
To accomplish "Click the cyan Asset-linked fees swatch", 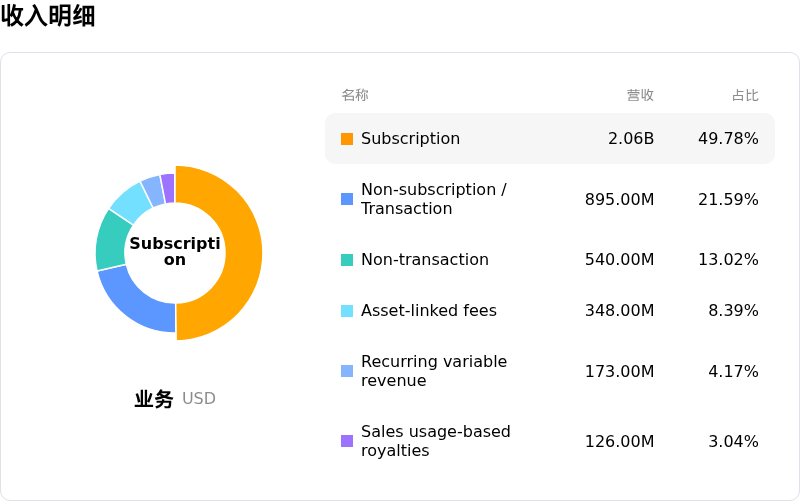I will pos(347,311).
